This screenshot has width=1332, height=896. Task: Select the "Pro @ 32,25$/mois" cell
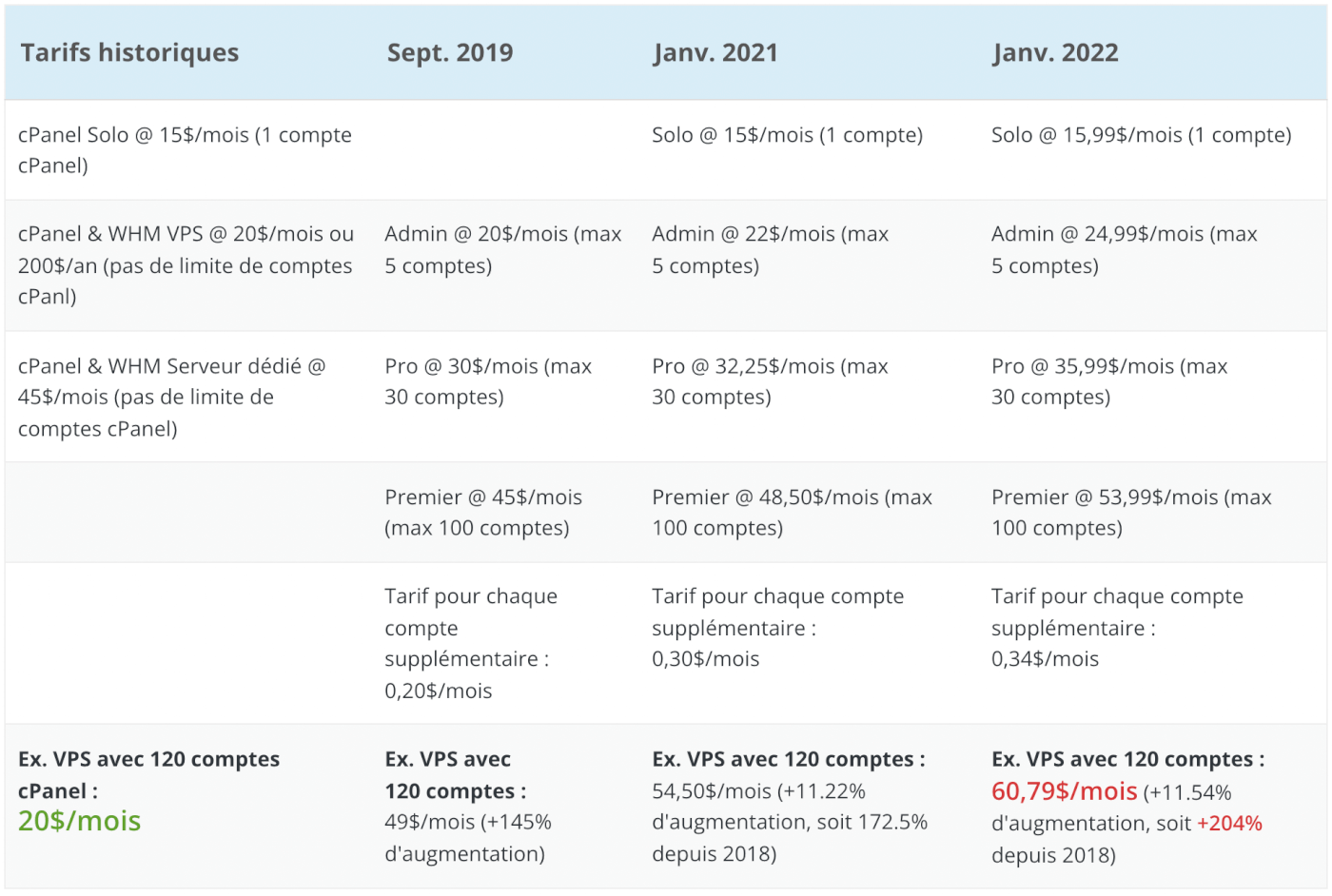pos(770,381)
